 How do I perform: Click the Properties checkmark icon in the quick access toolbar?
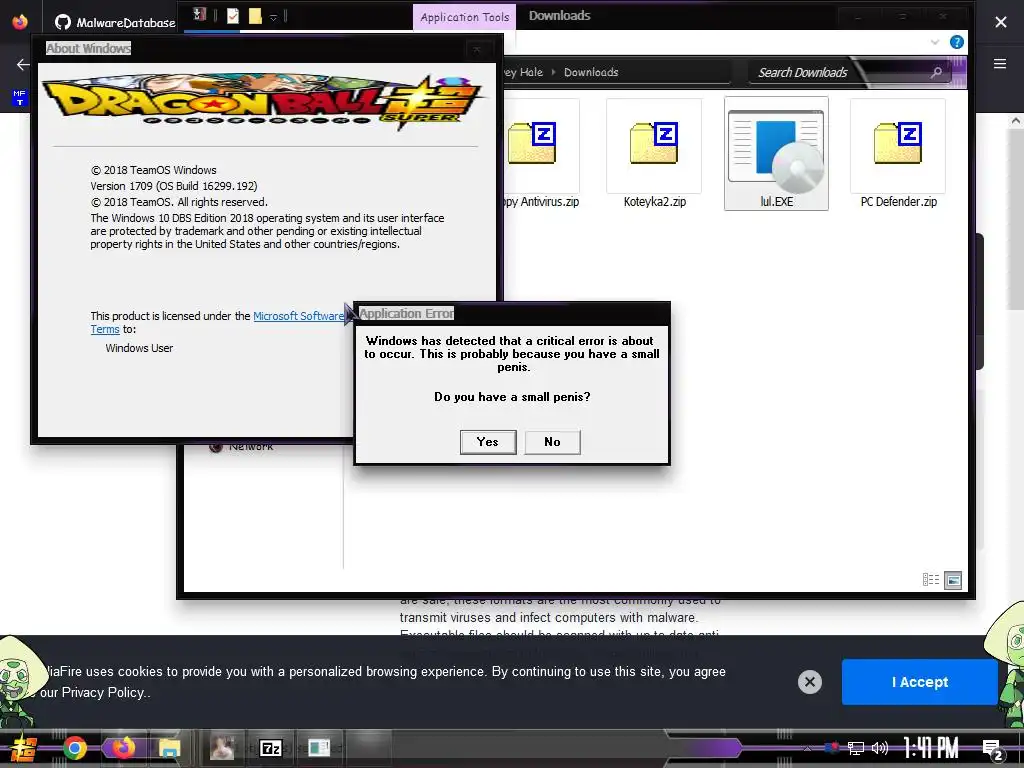coord(232,16)
